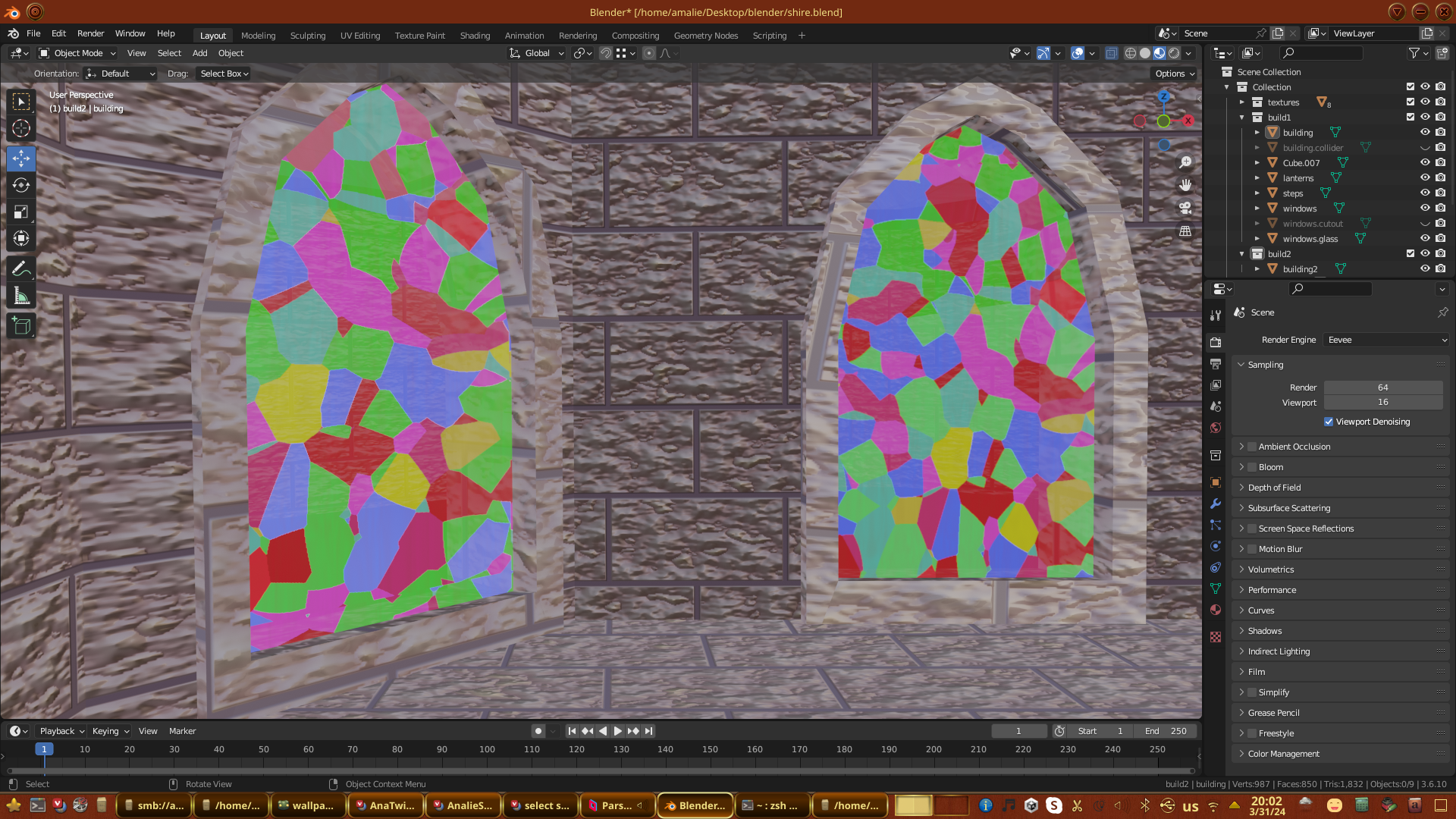Click the Options button in viewport header
The width and height of the screenshot is (1456, 819).
pyautogui.click(x=1174, y=74)
